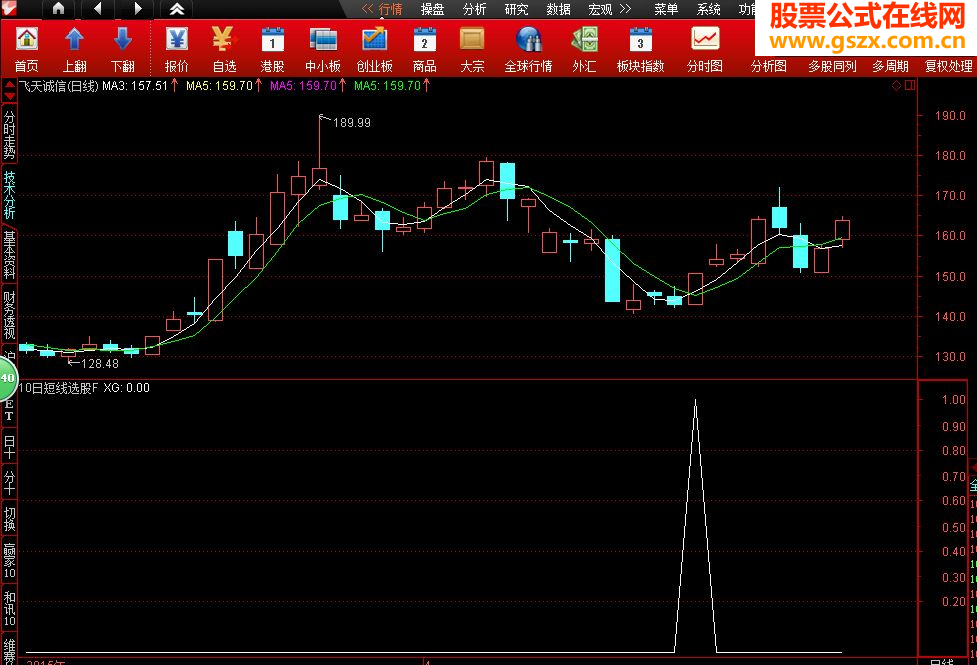Click the 上翻 page-up arrow icon
The height and width of the screenshot is (665, 977).
(x=75, y=49)
